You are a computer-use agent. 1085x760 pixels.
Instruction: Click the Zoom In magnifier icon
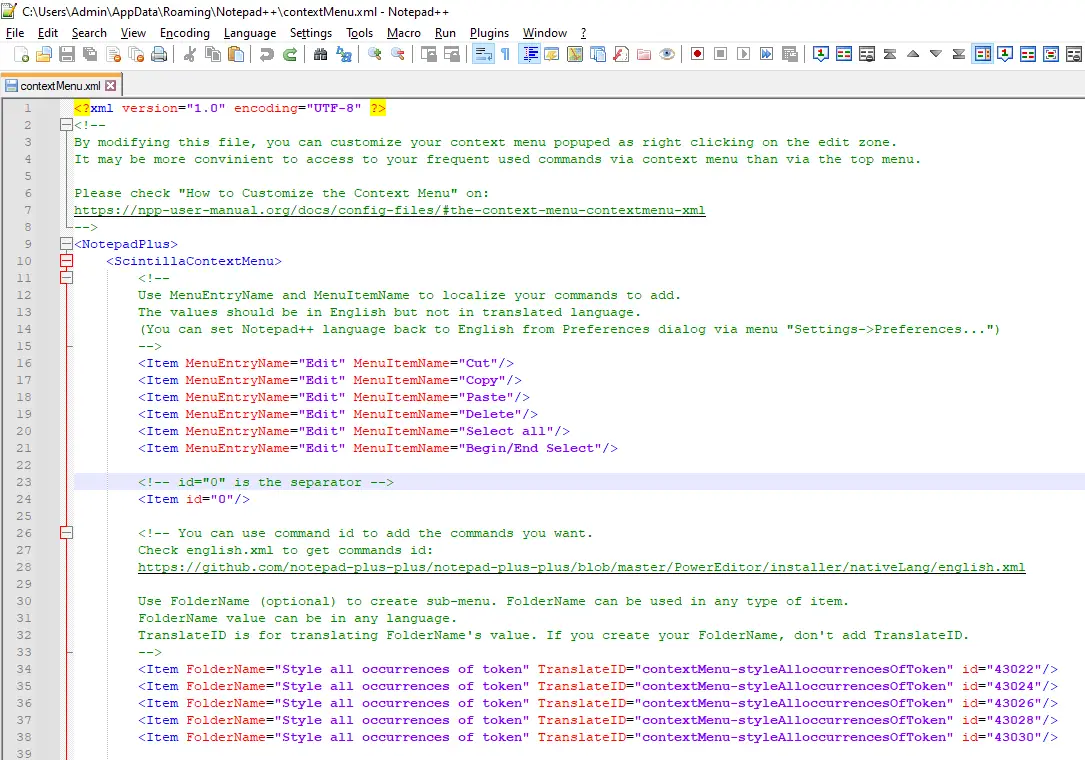pyautogui.click(x=374, y=54)
